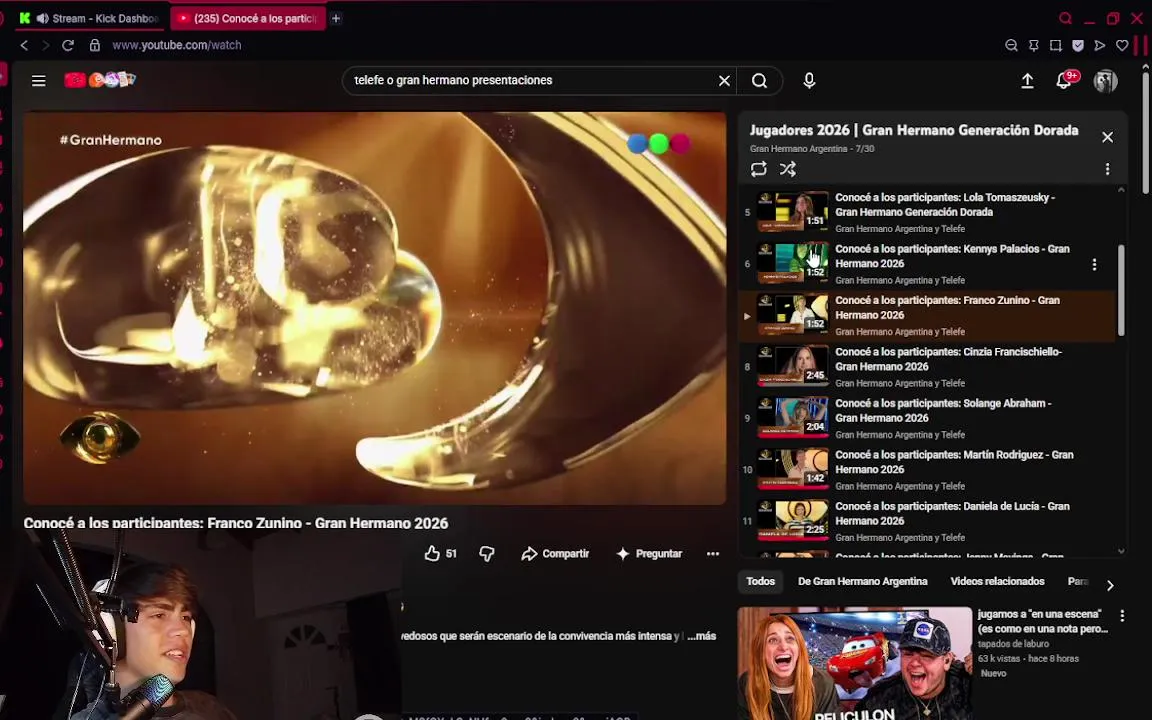Click the main video player

pyautogui.click(x=375, y=308)
